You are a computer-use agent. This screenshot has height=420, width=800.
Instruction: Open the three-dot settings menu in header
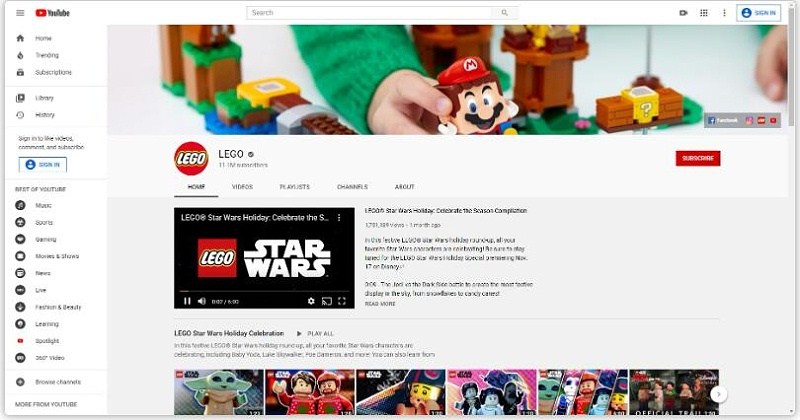[724, 13]
